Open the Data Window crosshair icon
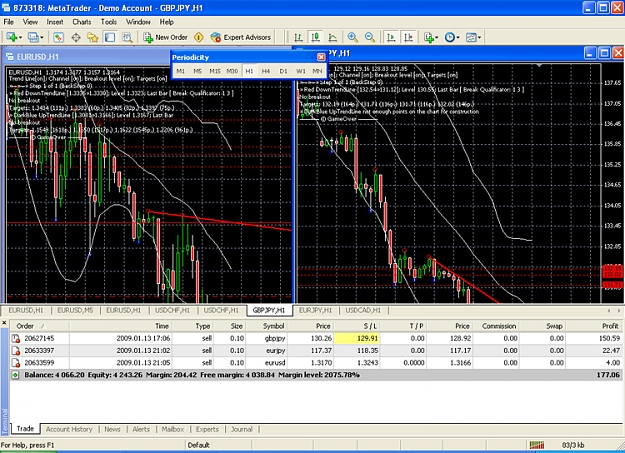This screenshot has height=453, width=625. (76, 37)
